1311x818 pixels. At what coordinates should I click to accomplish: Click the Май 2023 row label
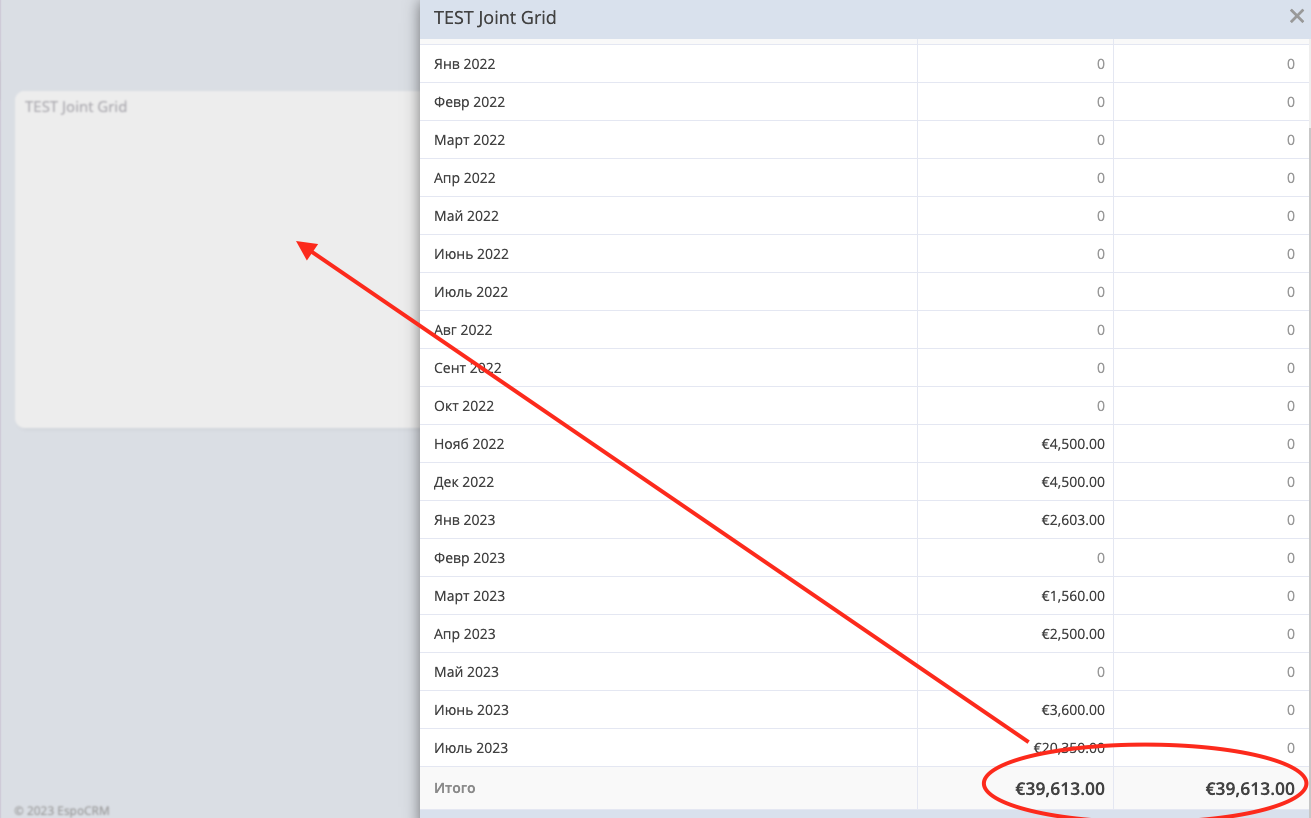click(466, 672)
